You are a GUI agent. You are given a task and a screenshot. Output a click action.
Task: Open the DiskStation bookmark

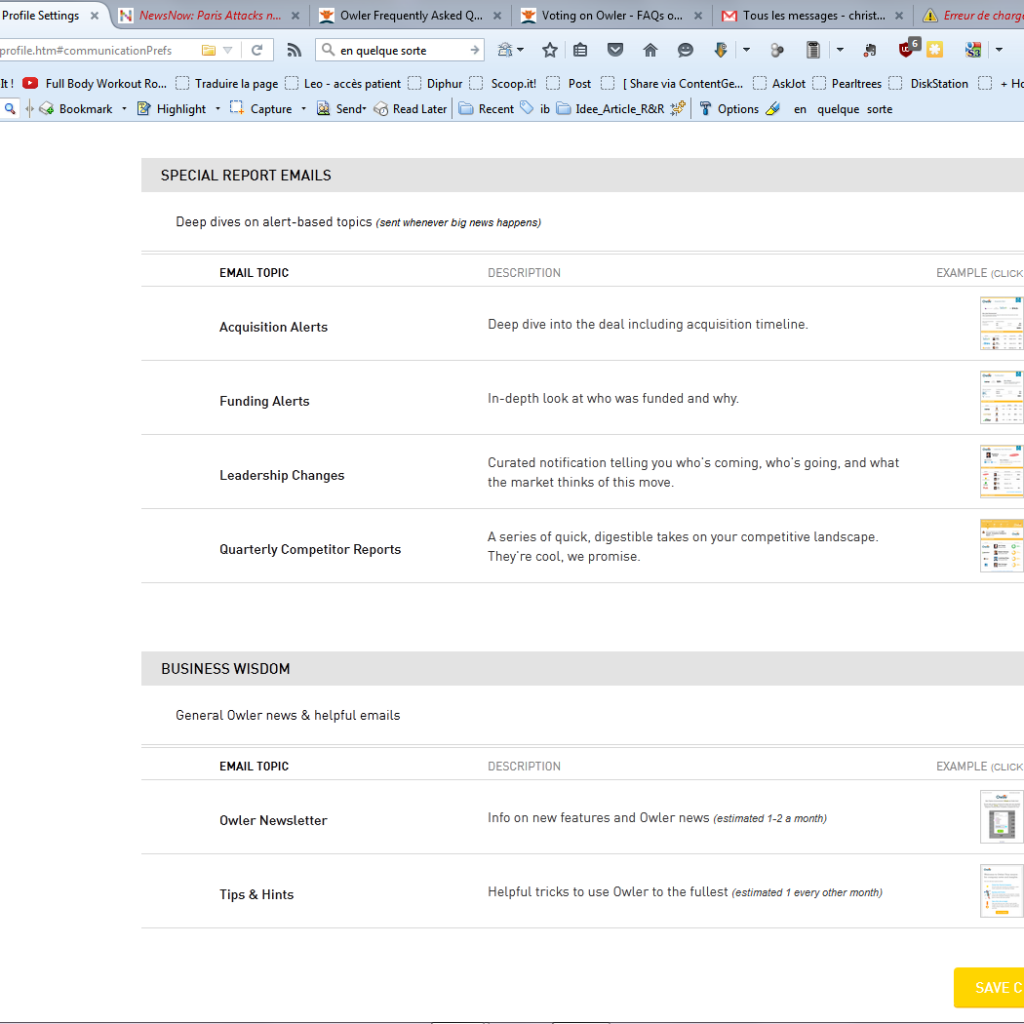929,84
